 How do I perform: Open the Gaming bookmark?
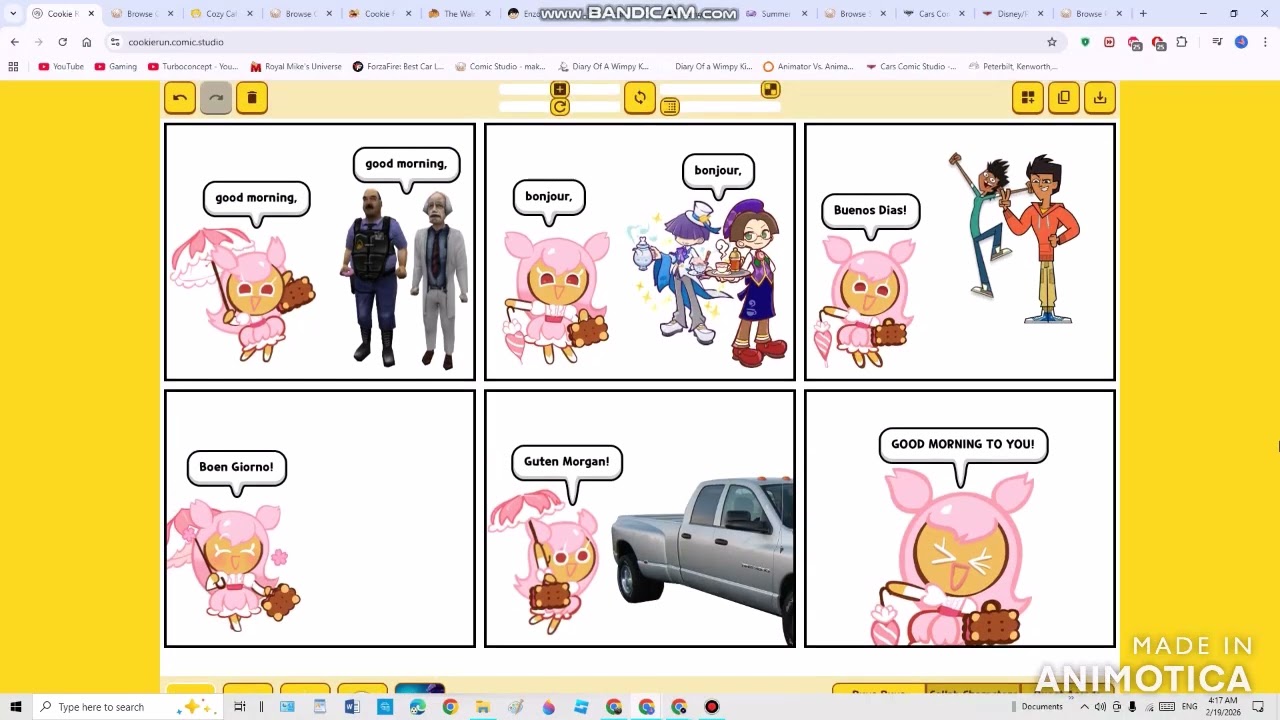(x=116, y=66)
